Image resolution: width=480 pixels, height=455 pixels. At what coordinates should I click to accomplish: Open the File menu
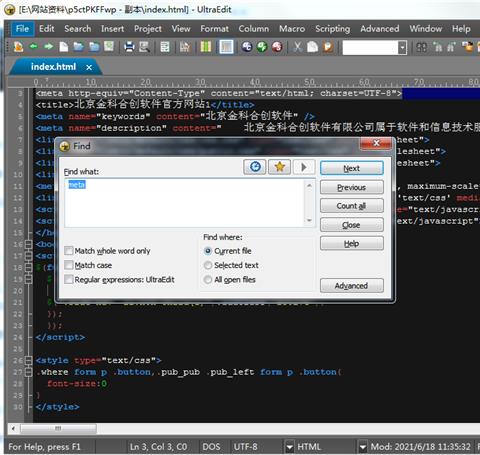click(x=22, y=29)
